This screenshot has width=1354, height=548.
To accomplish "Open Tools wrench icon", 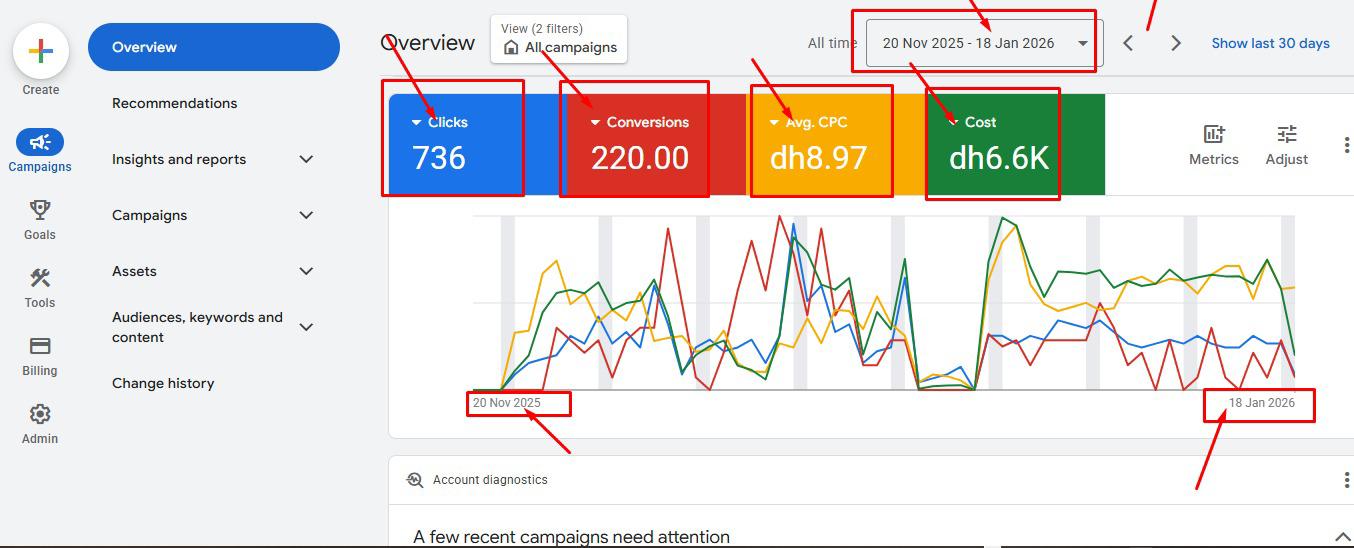I will 40,278.
